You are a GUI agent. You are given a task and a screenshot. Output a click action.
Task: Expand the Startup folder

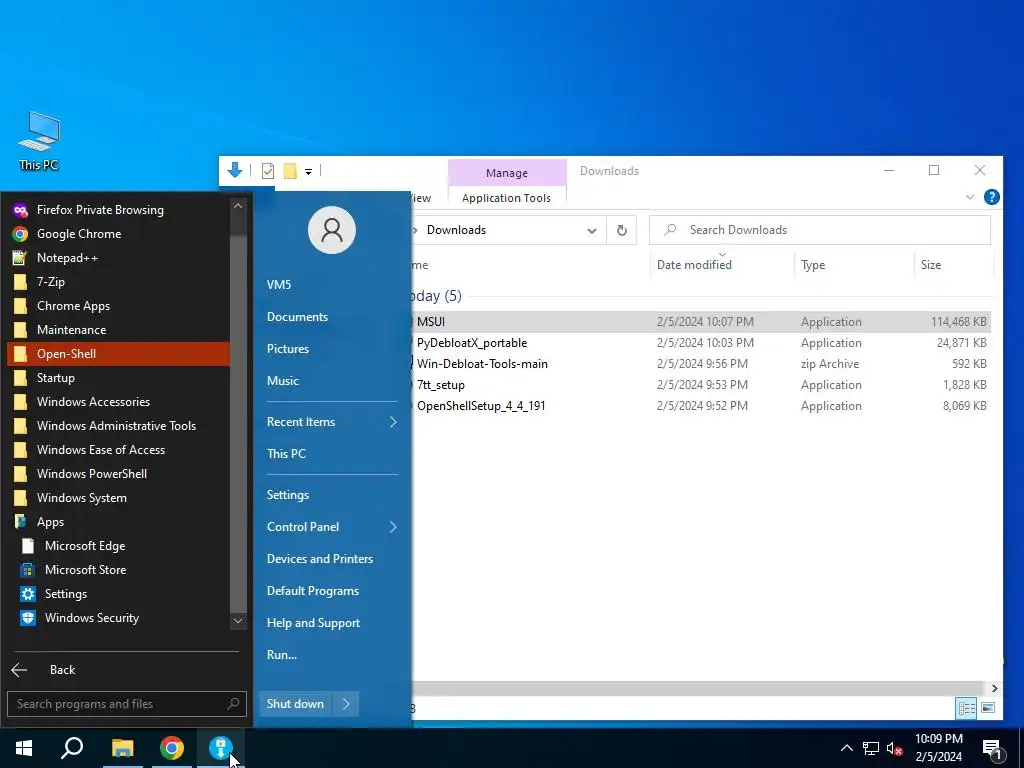tap(118, 377)
